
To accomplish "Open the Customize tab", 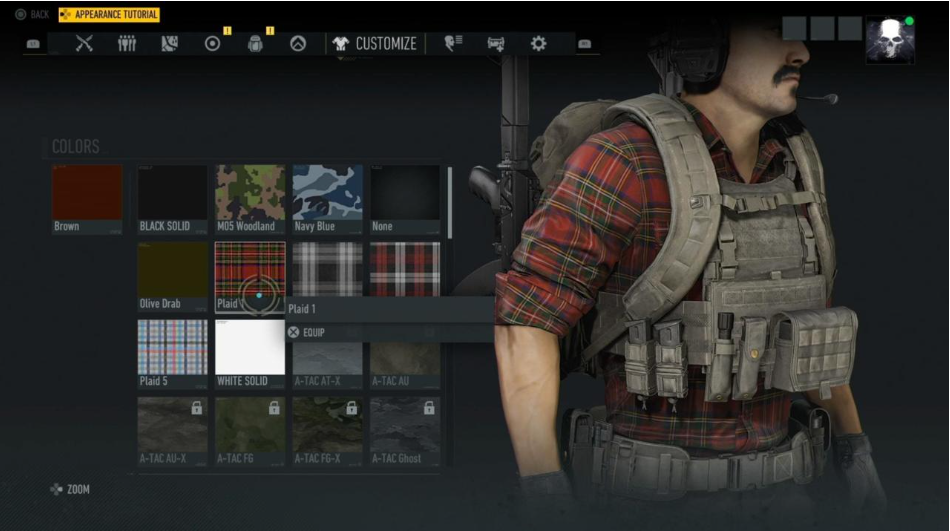I will tap(374, 44).
